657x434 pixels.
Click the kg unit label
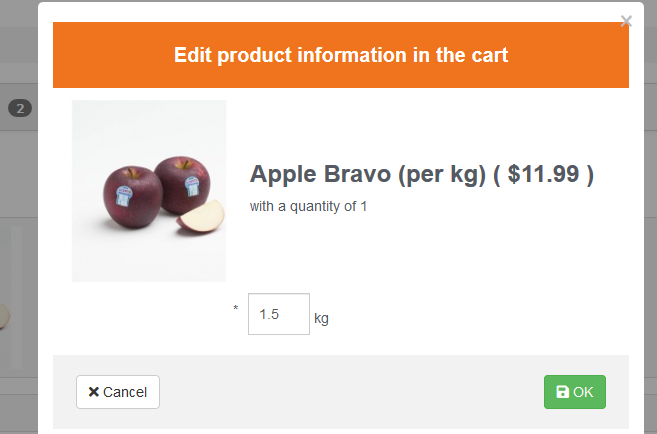point(321,319)
